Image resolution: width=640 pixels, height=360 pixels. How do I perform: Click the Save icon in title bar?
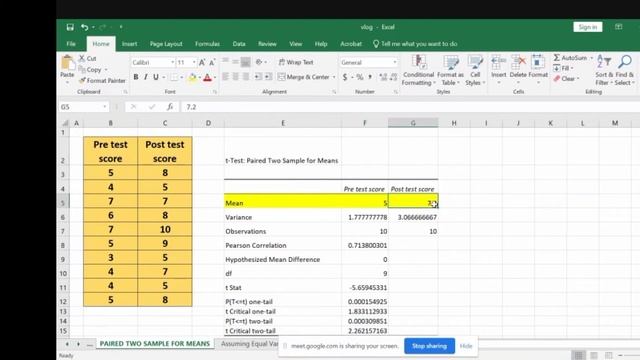click(70, 27)
